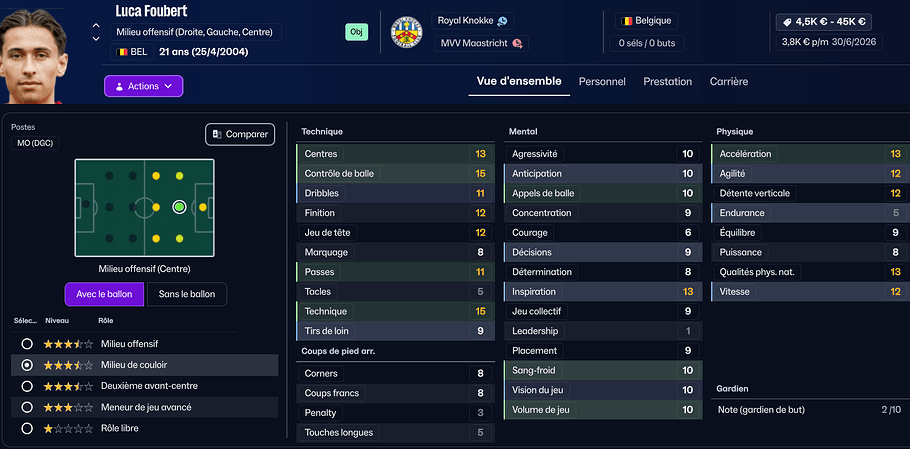
Task: Go to next player with down chevron
Action: pos(96,38)
